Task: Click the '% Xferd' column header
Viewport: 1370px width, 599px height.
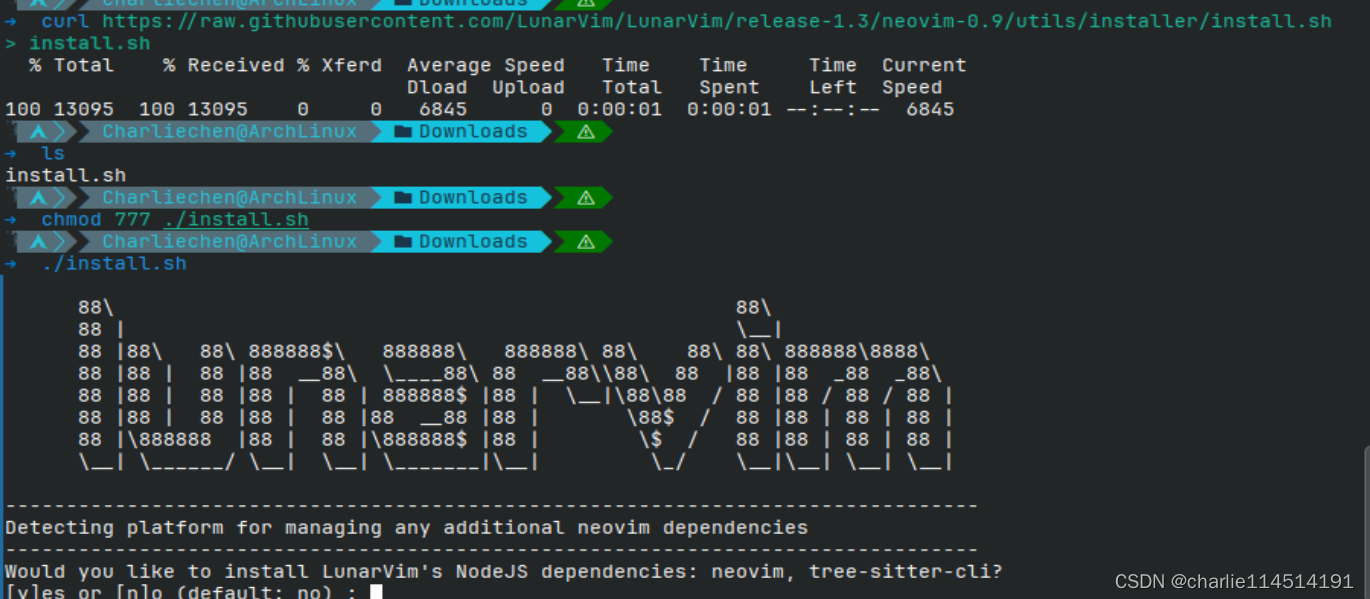Action: [339, 65]
